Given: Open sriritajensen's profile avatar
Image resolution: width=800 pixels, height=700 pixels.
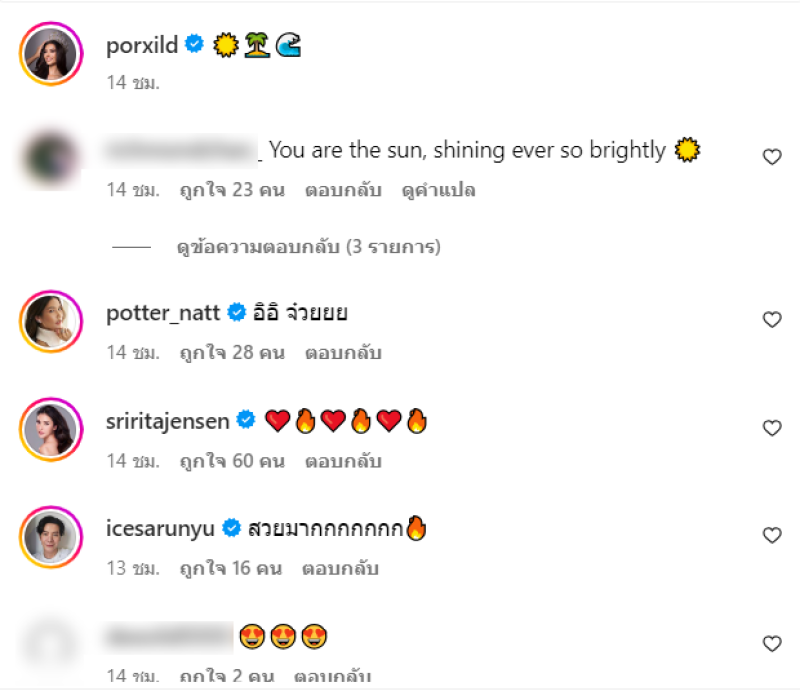Looking at the screenshot, I should pyautogui.click(x=49, y=430).
